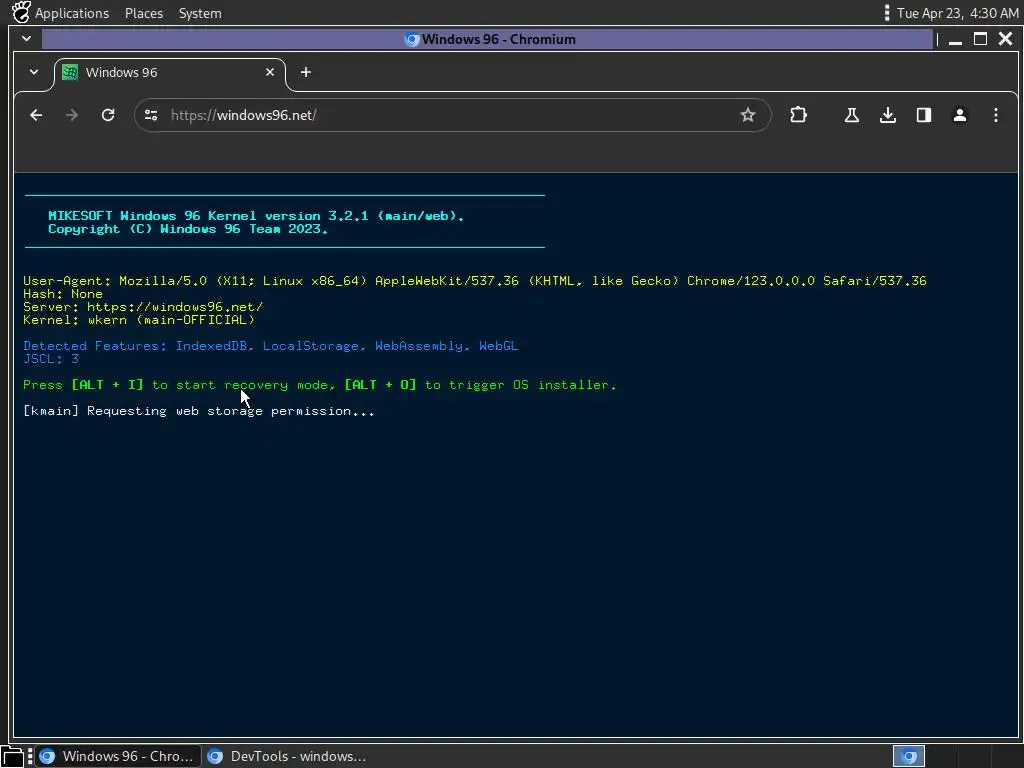Open Chrome Labs flask icon
The width and height of the screenshot is (1024, 768).
852,115
